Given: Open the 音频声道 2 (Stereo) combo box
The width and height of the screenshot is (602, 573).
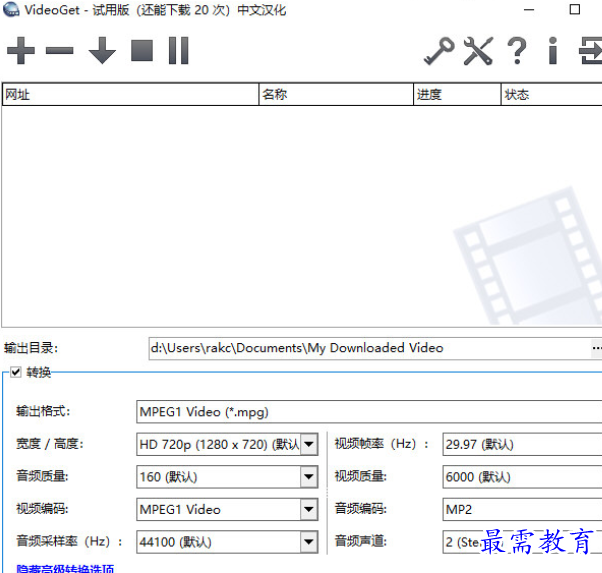Looking at the screenshot, I should click(522, 542).
